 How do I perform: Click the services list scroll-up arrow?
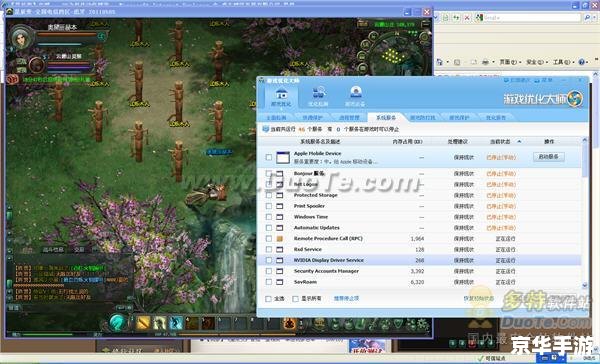(x=584, y=140)
